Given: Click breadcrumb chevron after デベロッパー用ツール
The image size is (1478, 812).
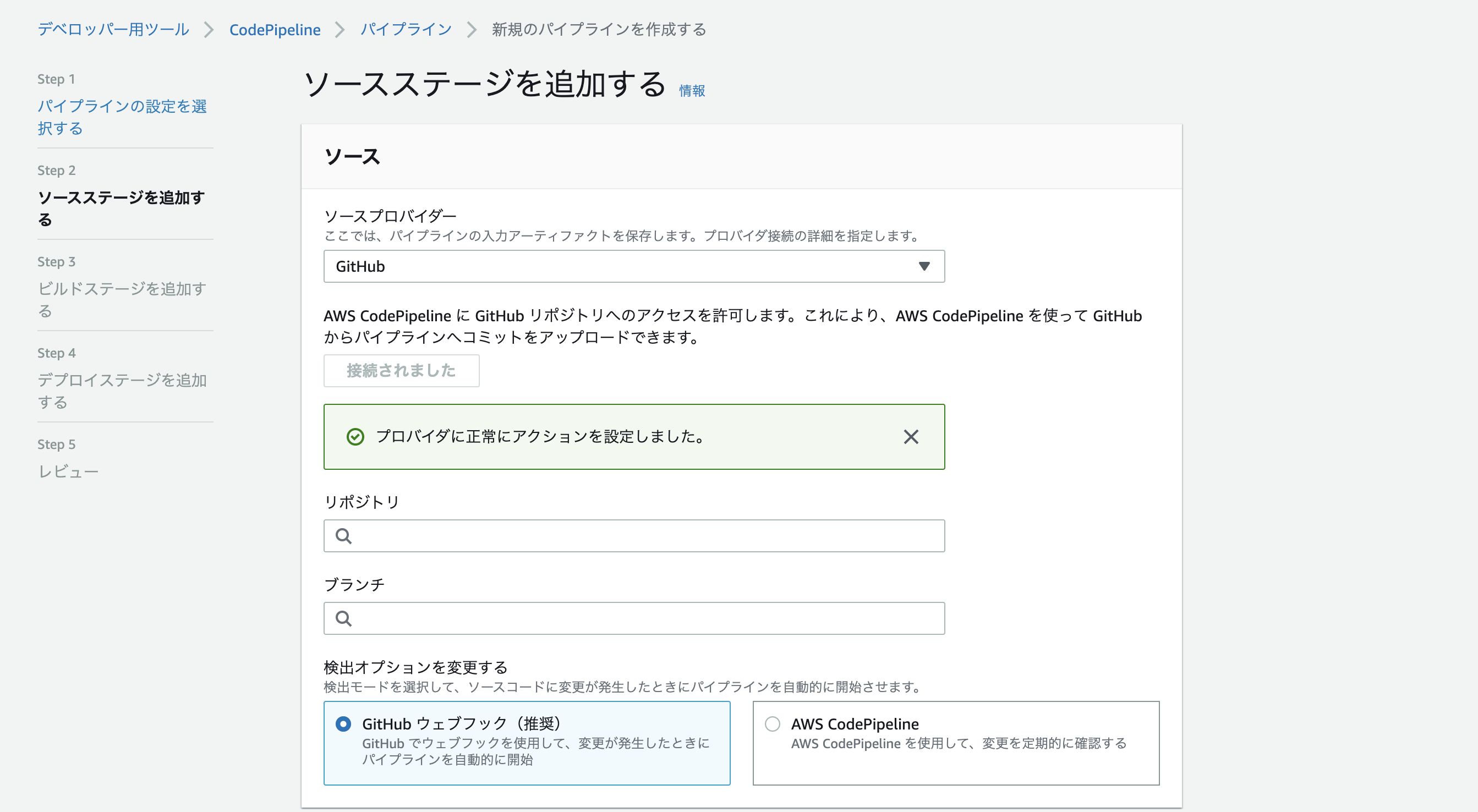Looking at the screenshot, I should [209, 30].
